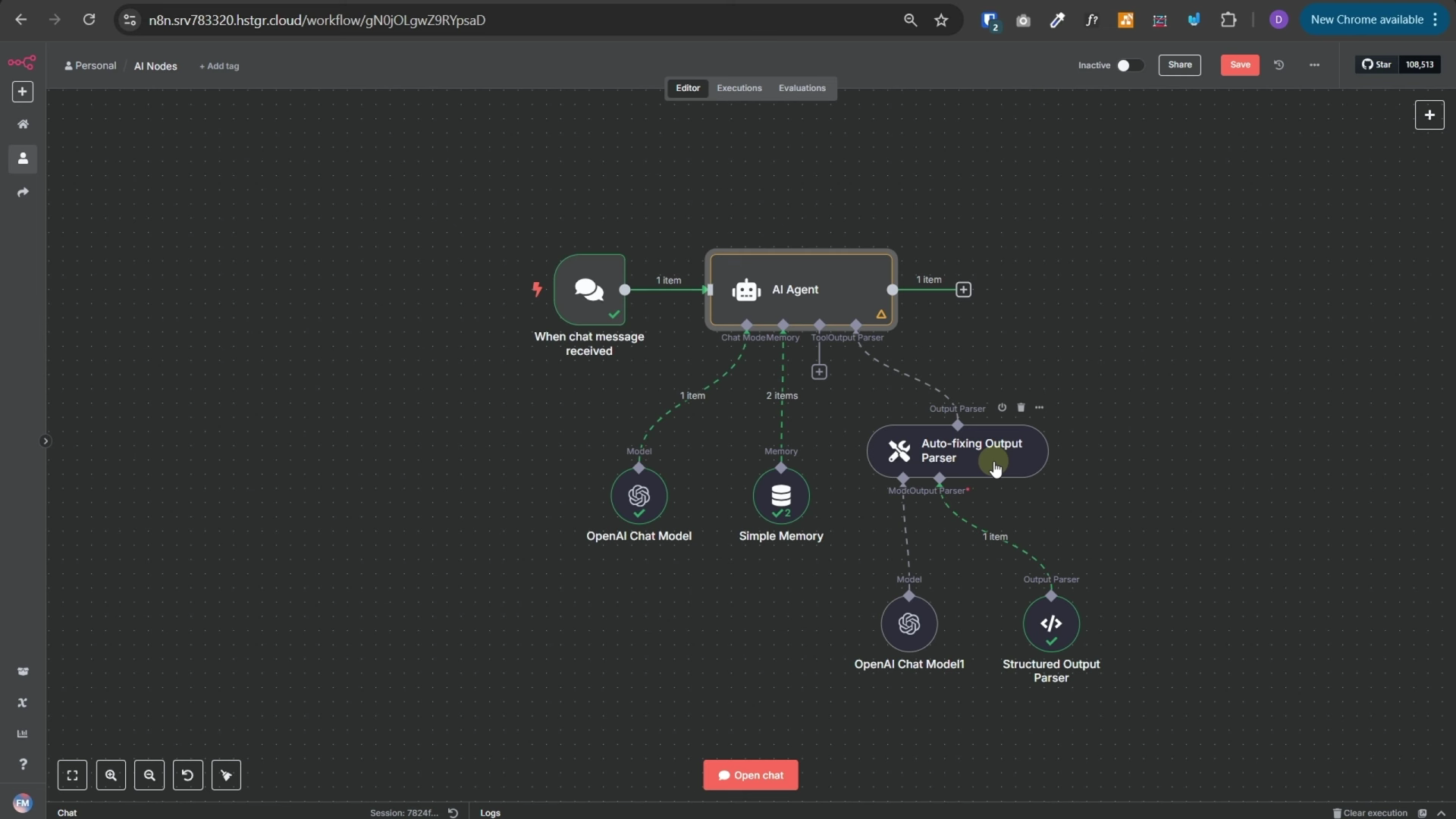The height and width of the screenshot is (819, 1456).
Task: Open the Simple Memory node
Action: click(x=780, y=496)
